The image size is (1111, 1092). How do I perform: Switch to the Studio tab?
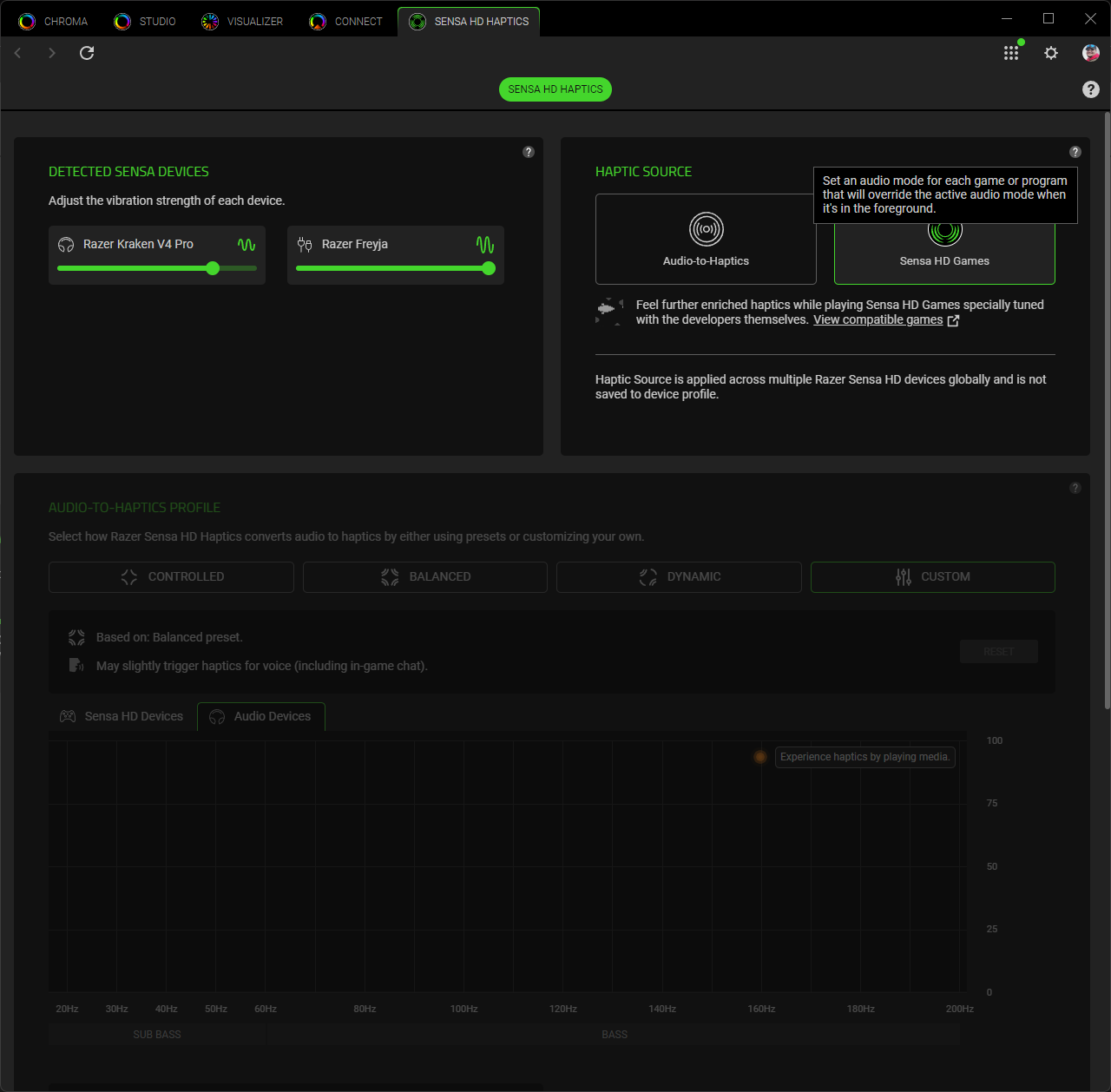[x=145, y=22]
